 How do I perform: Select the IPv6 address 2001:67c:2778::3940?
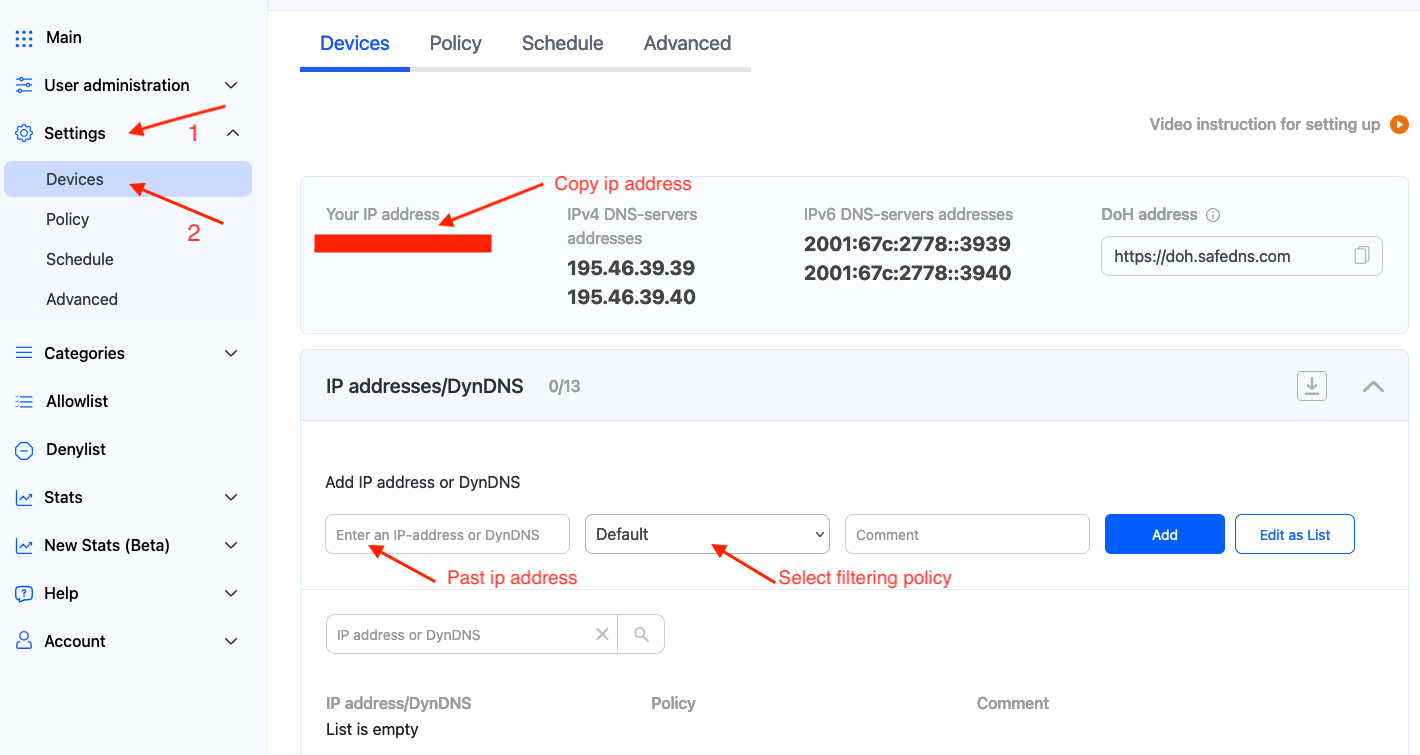[907, 273]
